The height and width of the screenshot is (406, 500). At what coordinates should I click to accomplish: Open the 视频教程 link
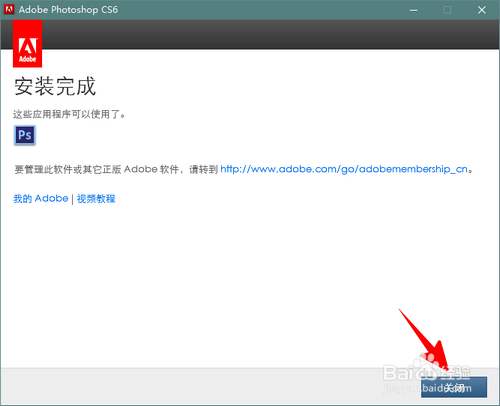pyautogui.click(x=96, y=199)
